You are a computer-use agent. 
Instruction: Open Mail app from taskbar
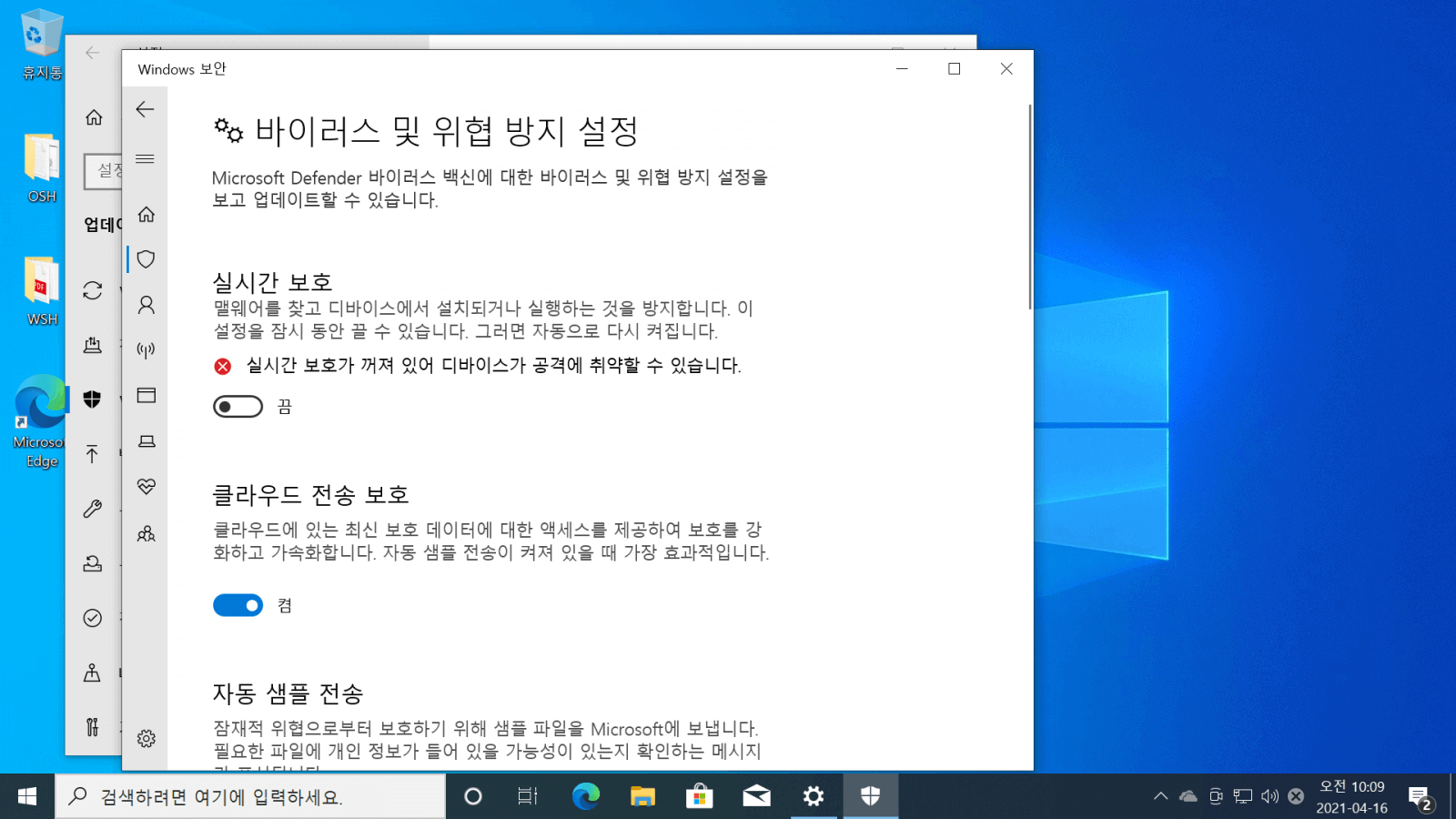[757, 796]
